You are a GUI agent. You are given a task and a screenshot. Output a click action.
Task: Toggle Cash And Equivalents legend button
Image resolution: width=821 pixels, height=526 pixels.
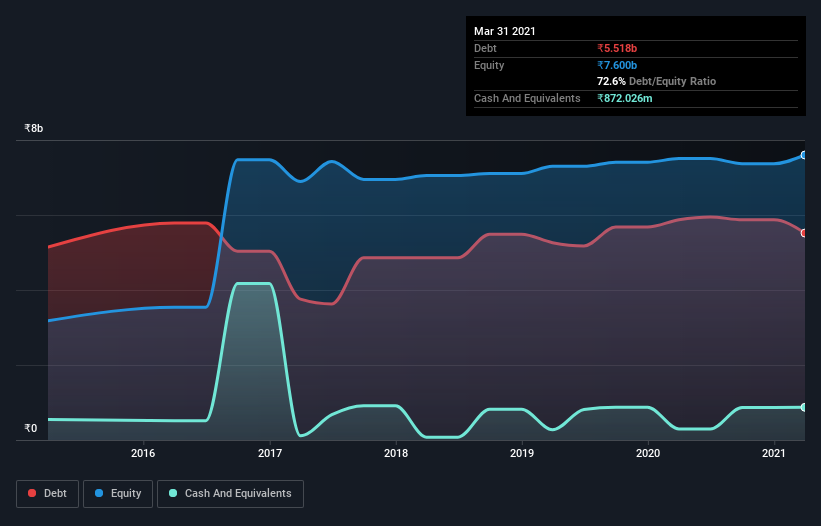tap(230, 494)
